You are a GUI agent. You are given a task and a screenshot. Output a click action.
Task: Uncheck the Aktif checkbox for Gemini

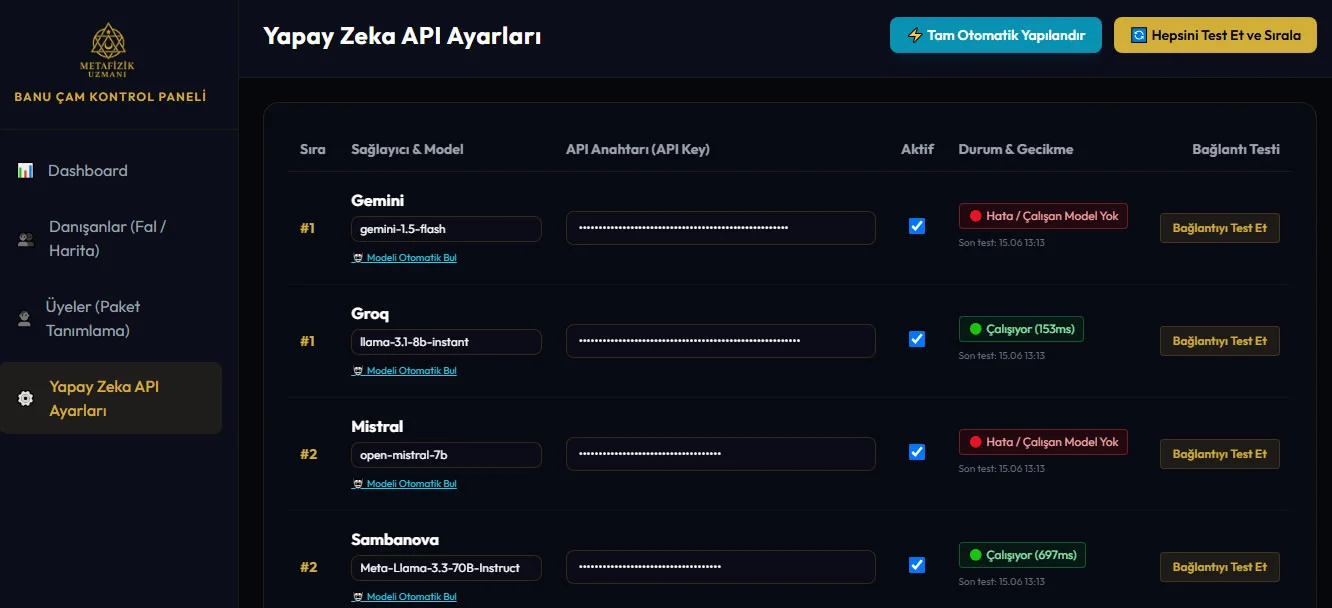coord(917,226)
